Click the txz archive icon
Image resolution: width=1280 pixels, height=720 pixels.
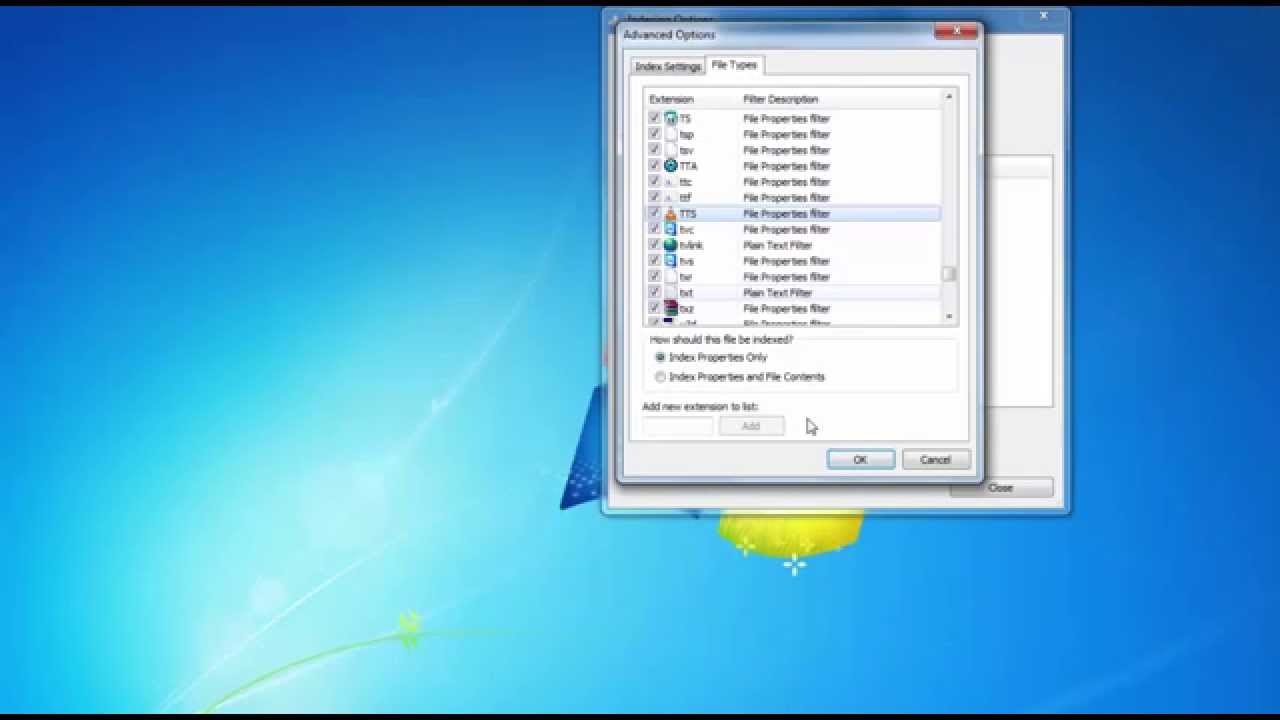[x=670, y=308]
